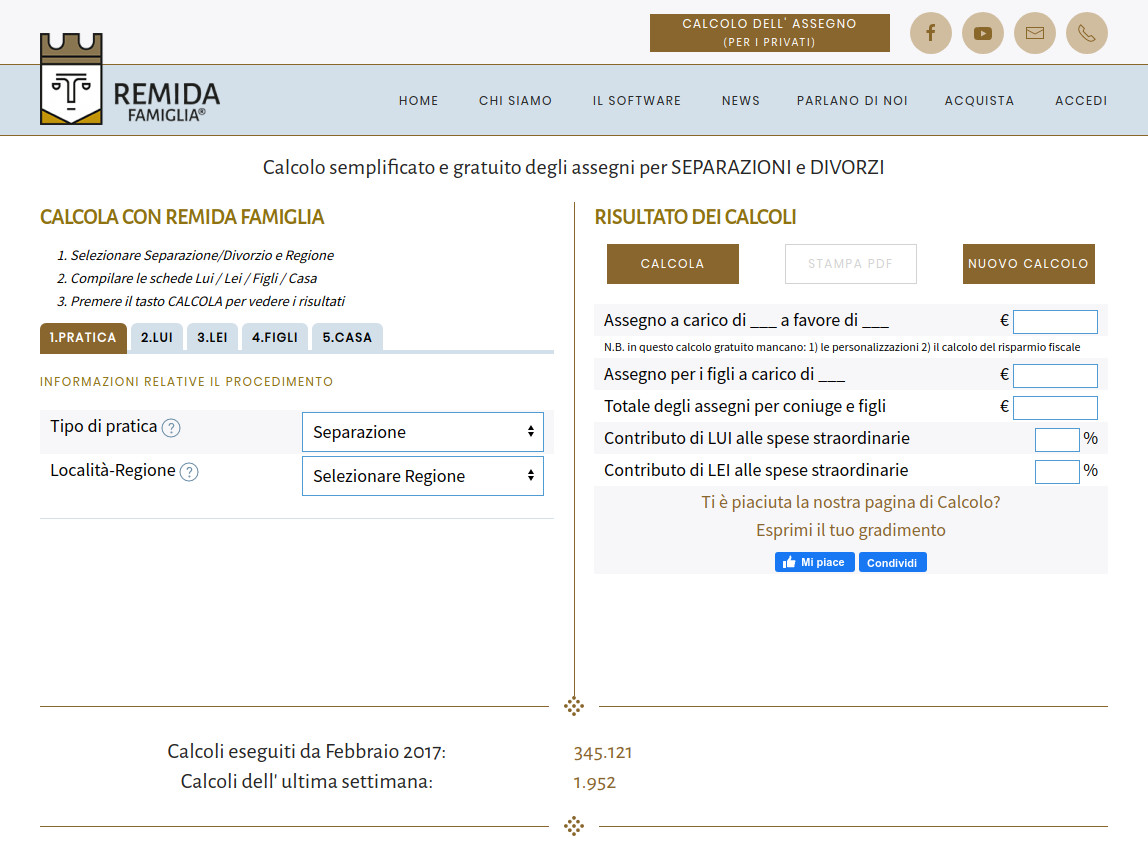Click 'CALCOLA CON REMIDA FAMIGLIA' heading
The image size is (1148, 849).
tap(182, 217)
